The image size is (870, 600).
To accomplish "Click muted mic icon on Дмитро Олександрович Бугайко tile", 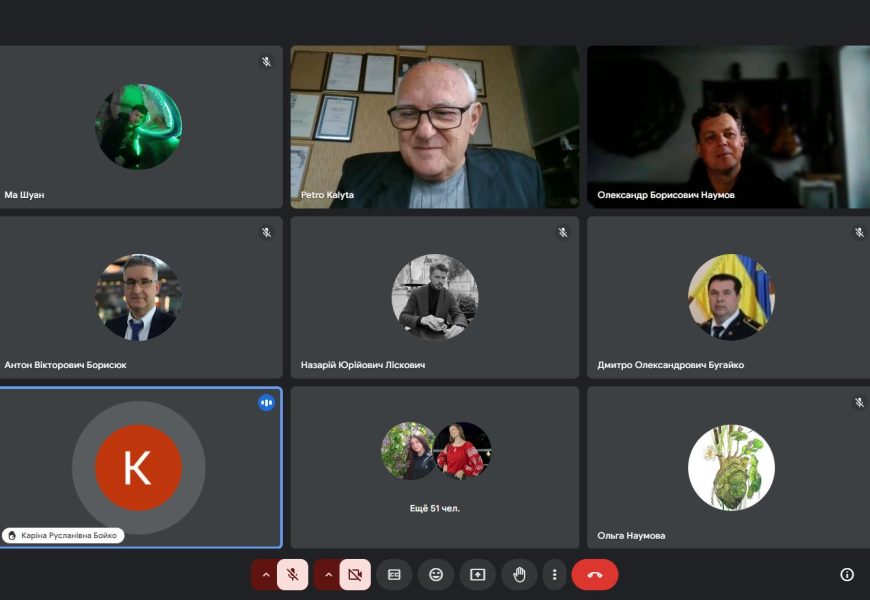I will (859, 233).
